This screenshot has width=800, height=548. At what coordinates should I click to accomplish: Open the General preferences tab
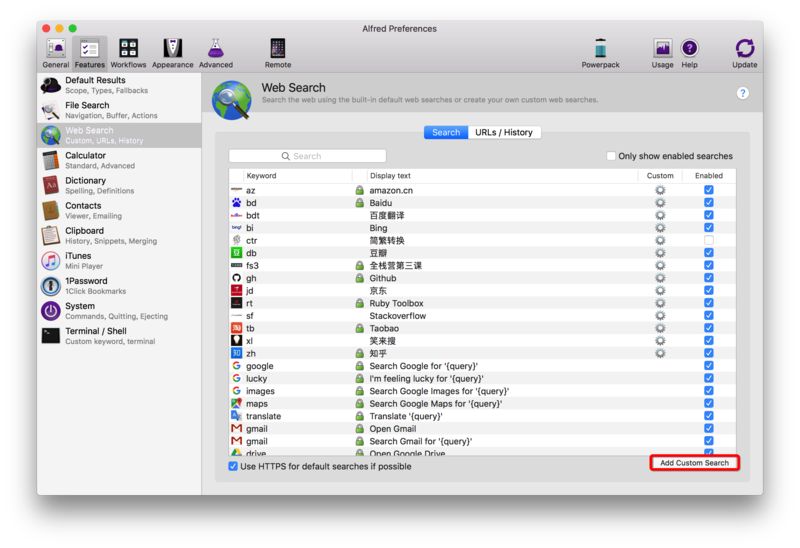pos(56,53)
